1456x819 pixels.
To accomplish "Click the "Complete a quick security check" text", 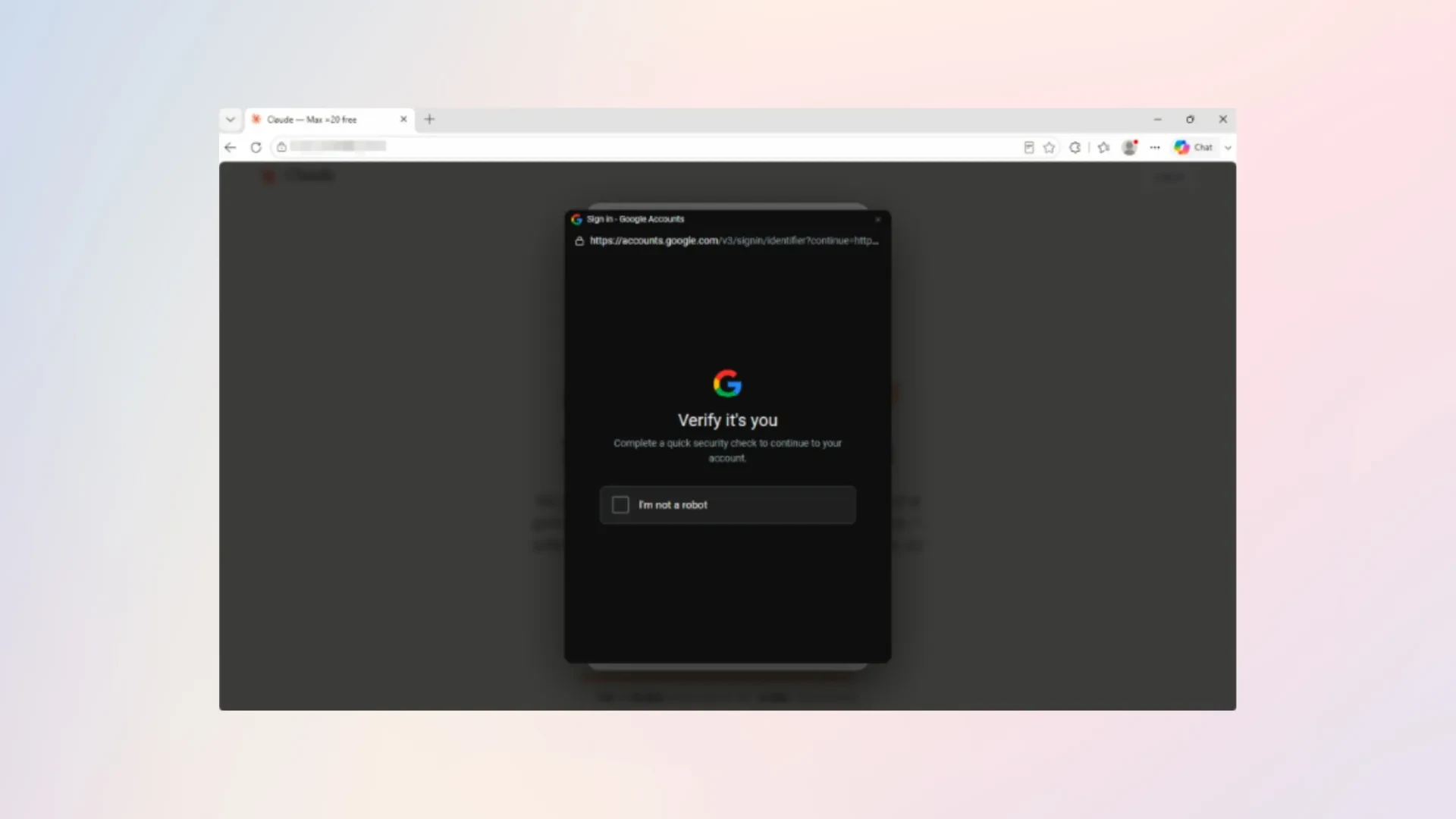I will click(728, 450).
